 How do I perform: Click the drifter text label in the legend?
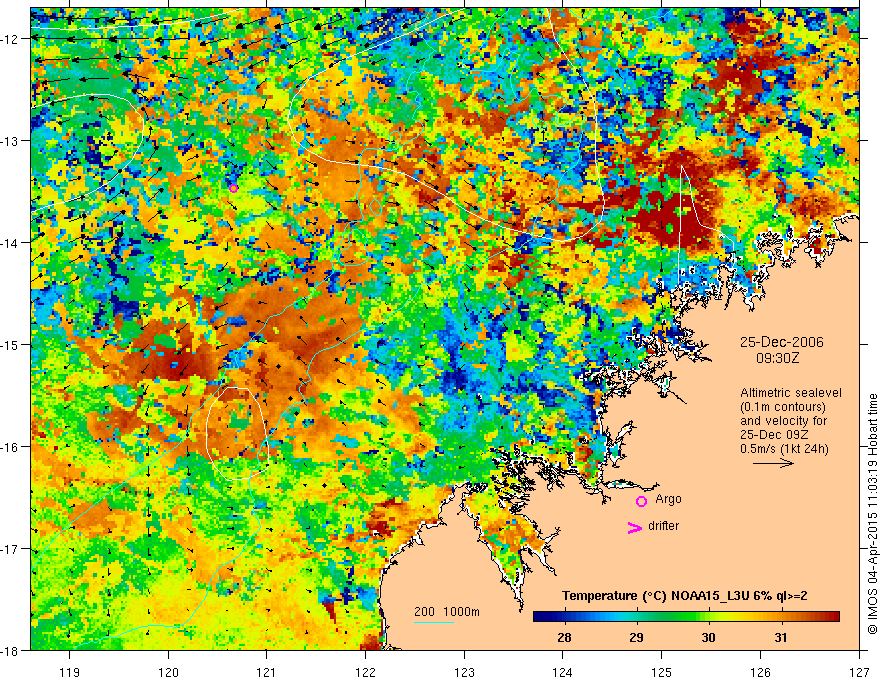[x=663, y=526]
